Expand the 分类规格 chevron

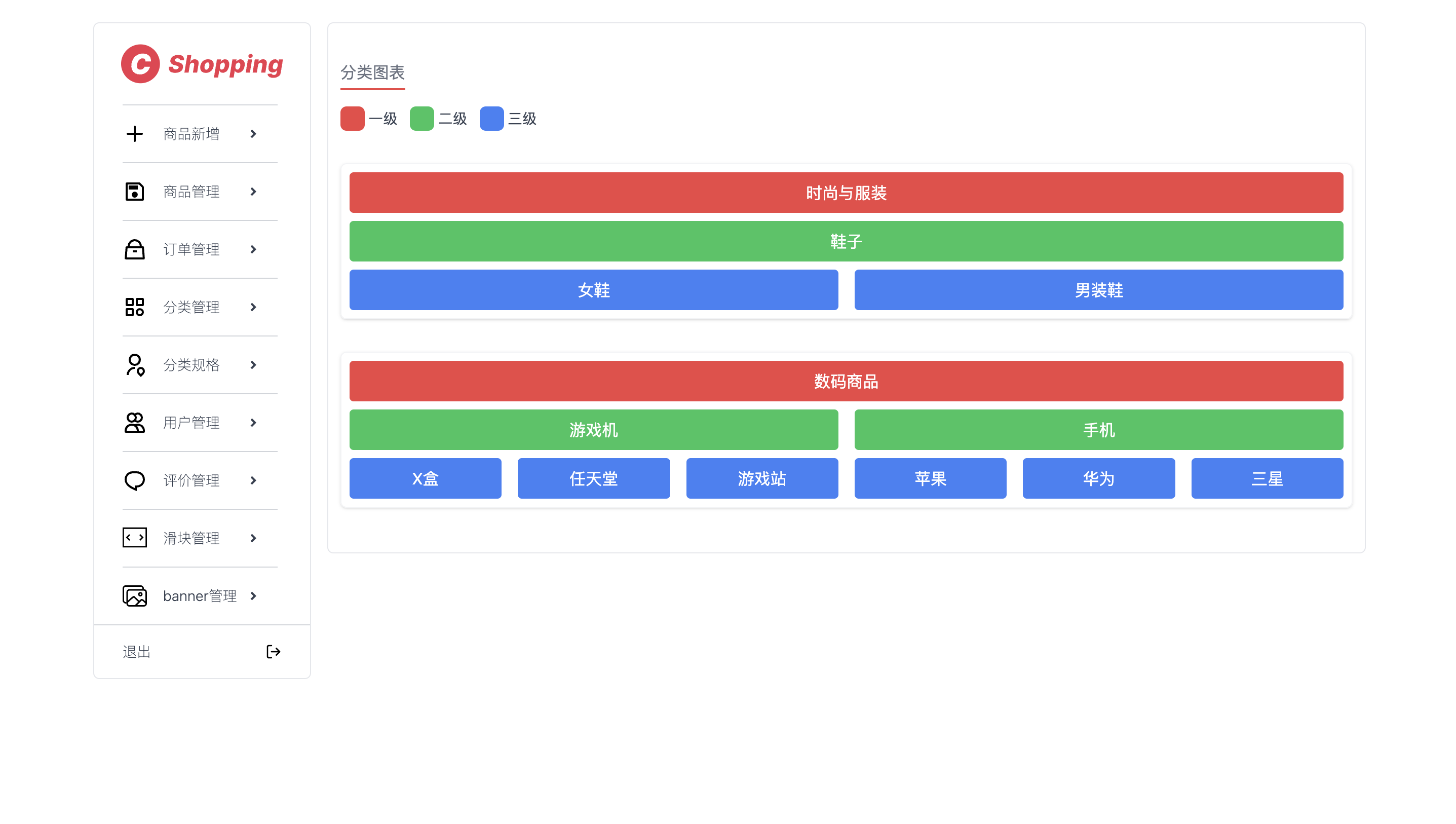tap(253, 365)
